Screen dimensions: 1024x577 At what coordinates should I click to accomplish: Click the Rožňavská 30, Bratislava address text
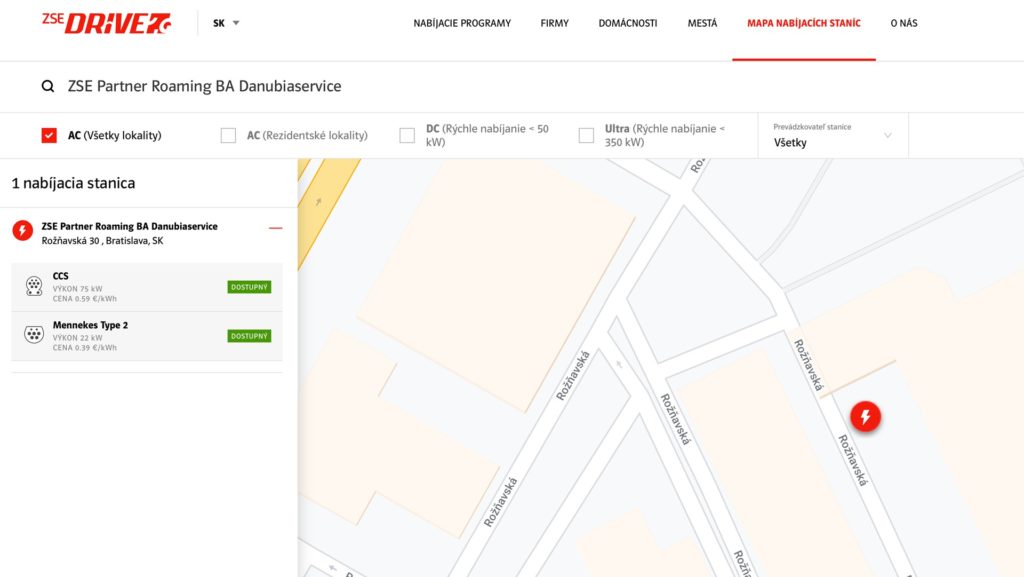(103, 241)
